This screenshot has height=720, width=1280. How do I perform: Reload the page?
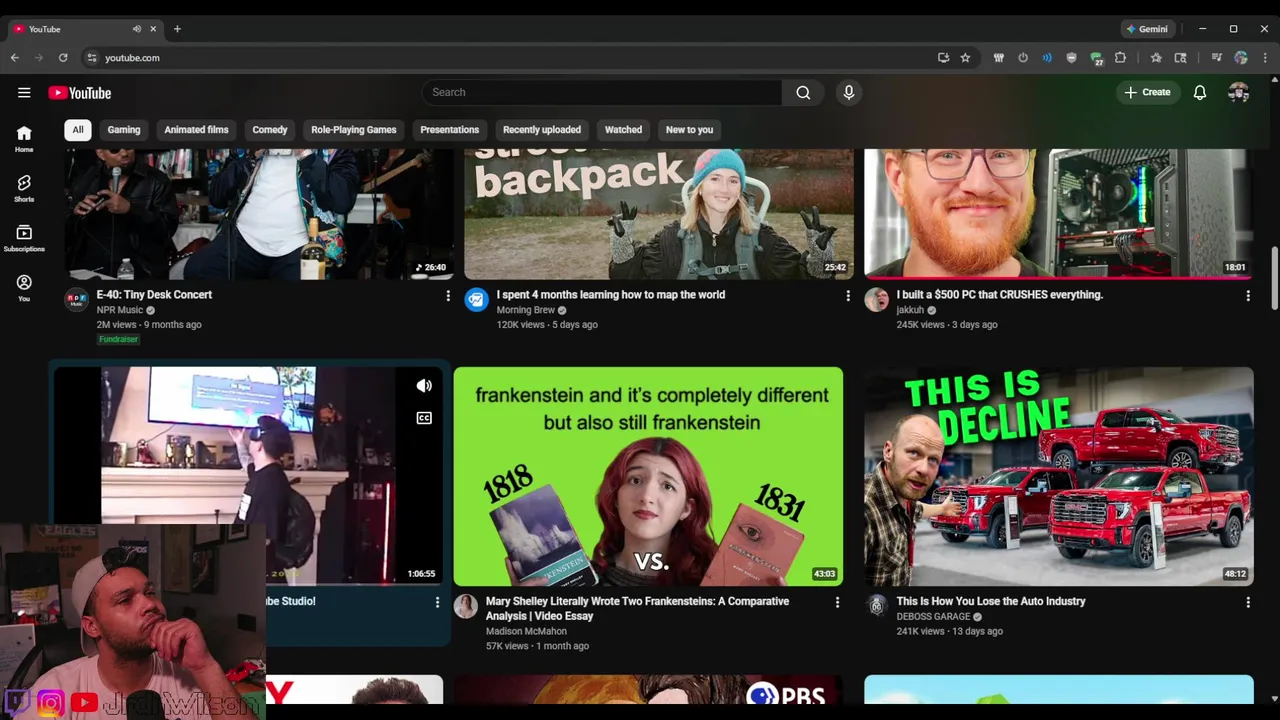click(x=63, y=58)
